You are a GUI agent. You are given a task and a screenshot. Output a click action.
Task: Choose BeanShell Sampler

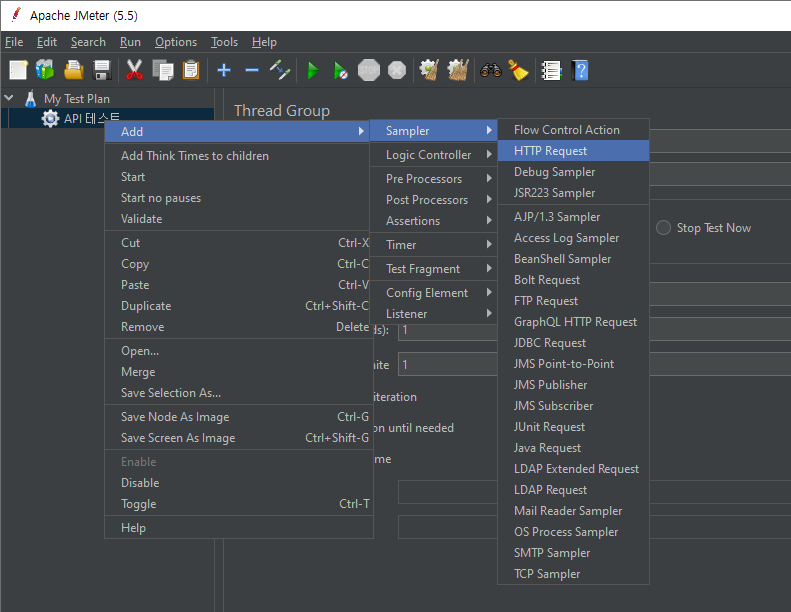573,259
